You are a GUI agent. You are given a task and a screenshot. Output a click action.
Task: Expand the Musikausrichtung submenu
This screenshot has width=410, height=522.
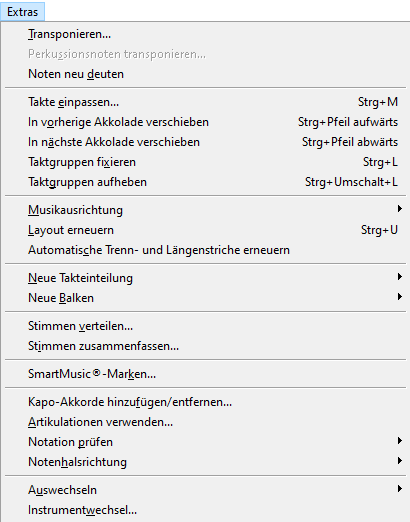pos(205,210)
